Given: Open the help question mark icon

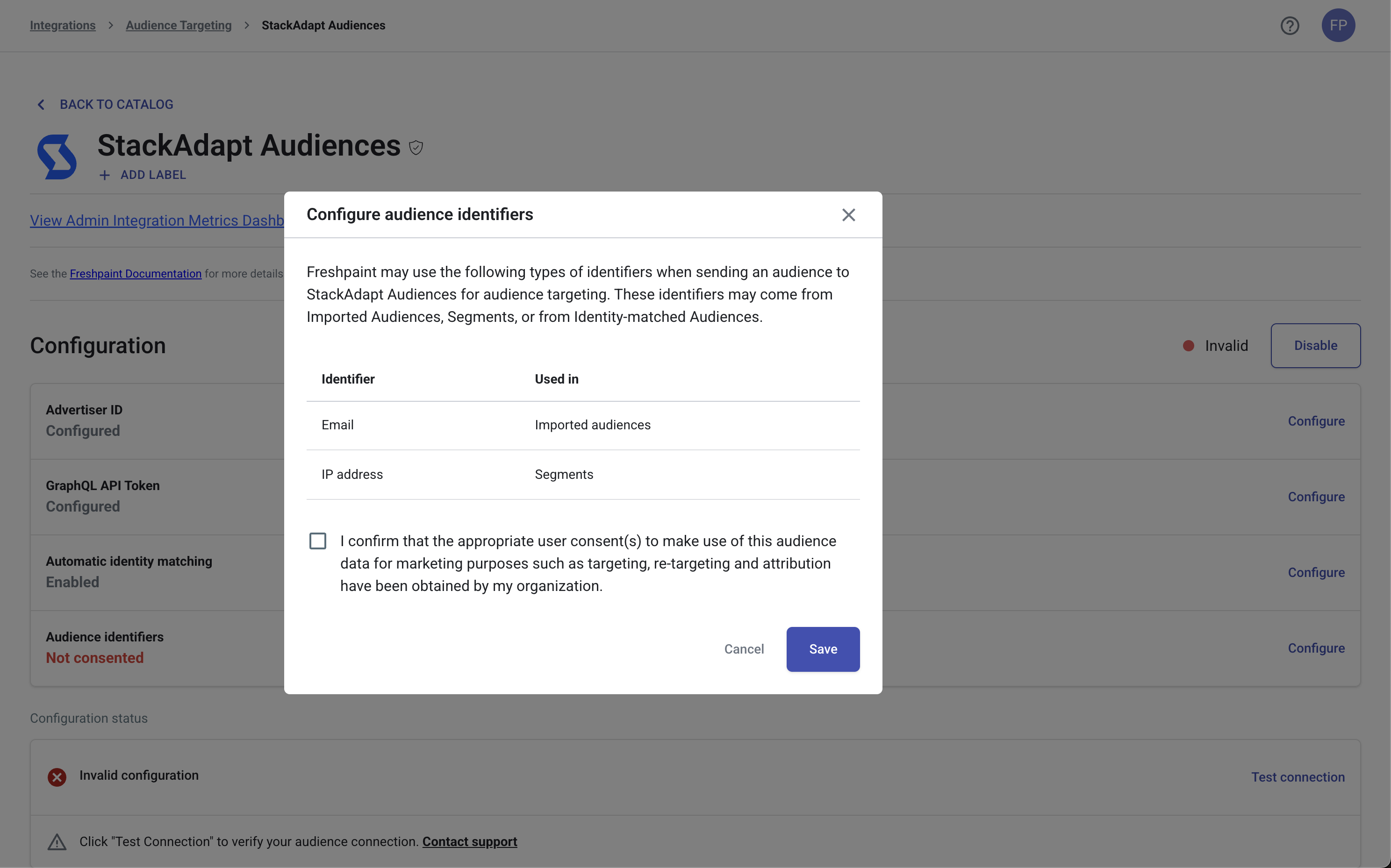Looking at the screenshot, I should pyautogui.click(x=1290, y=25).
